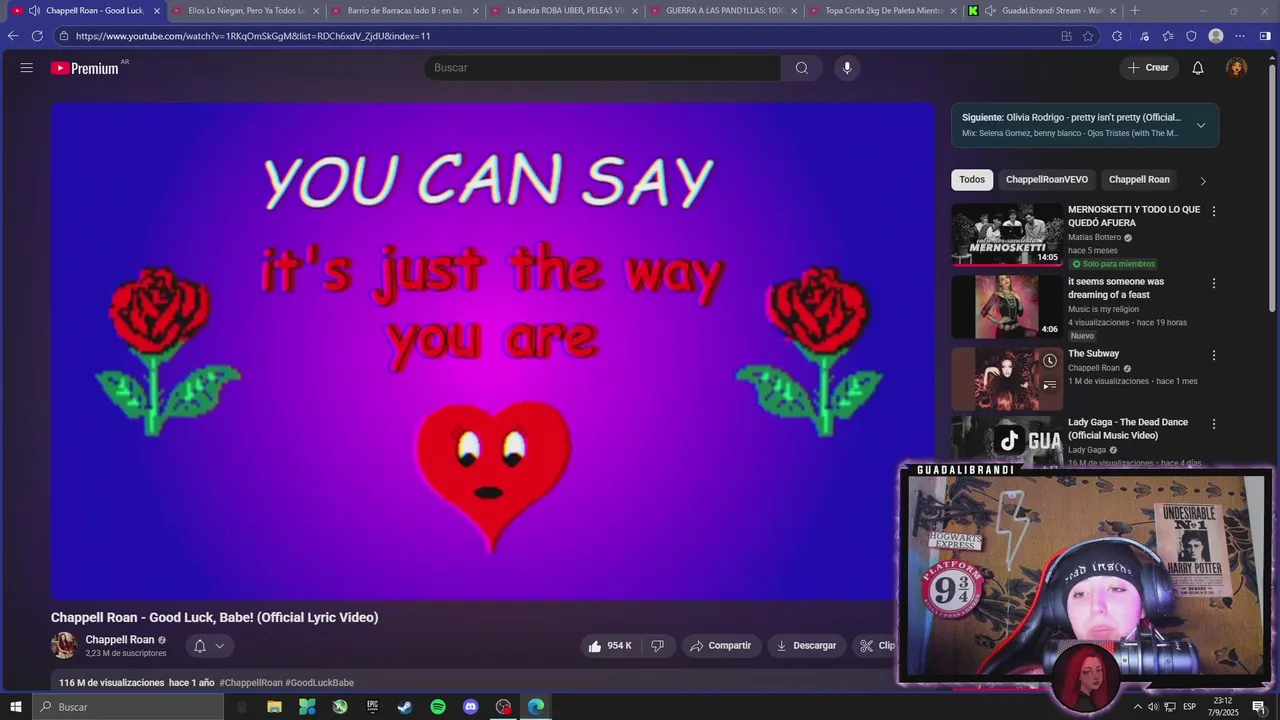
Task: Create a clip with Clip button
Action: 876,646
